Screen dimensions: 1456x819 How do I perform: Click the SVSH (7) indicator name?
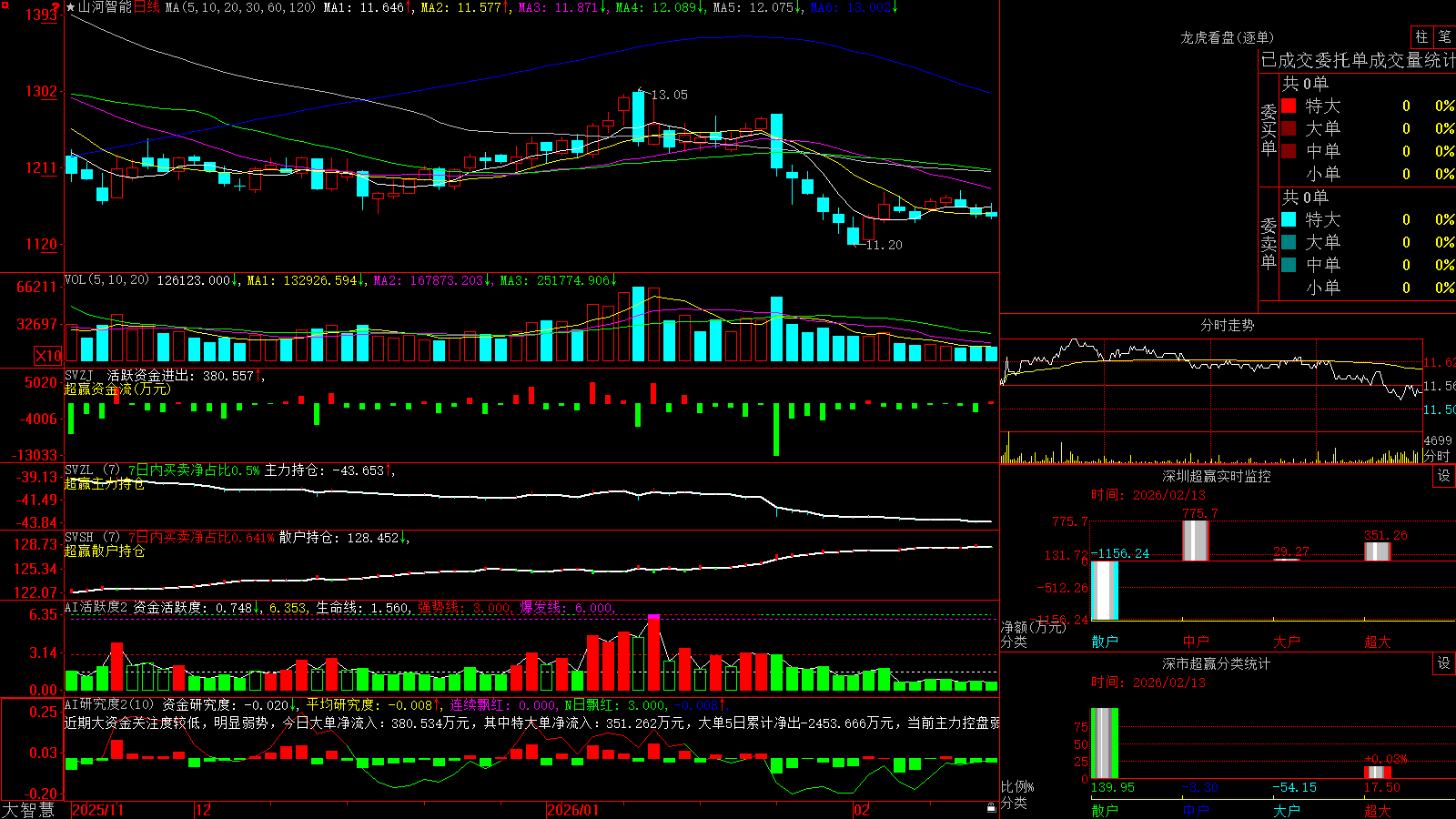coord(93,538)
